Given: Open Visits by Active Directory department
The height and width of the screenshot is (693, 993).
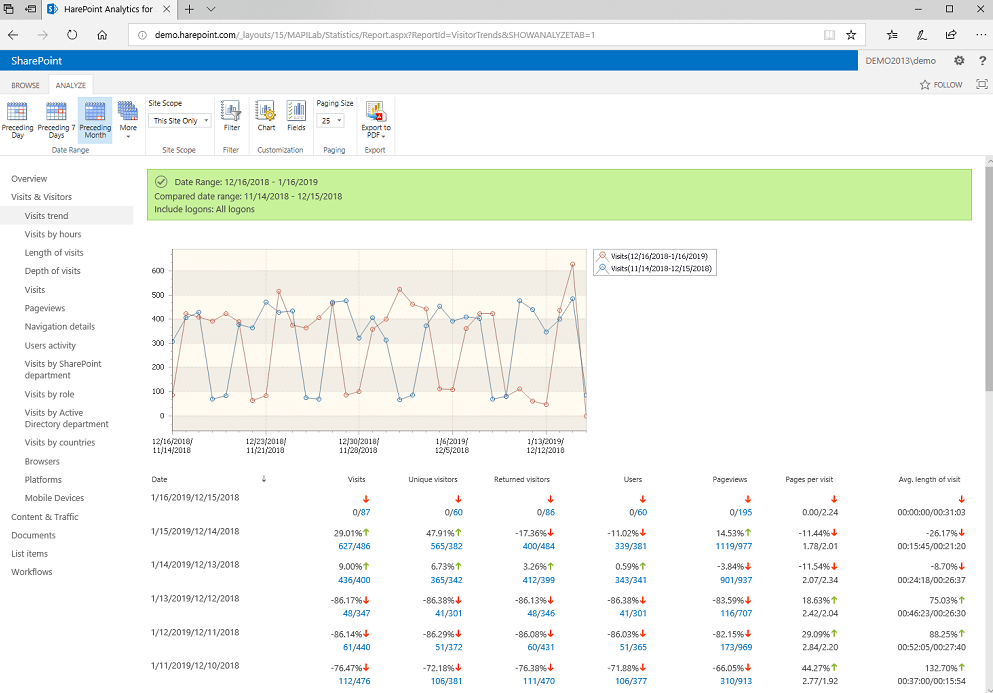Looking at the screenshot, I should [66, 419].
